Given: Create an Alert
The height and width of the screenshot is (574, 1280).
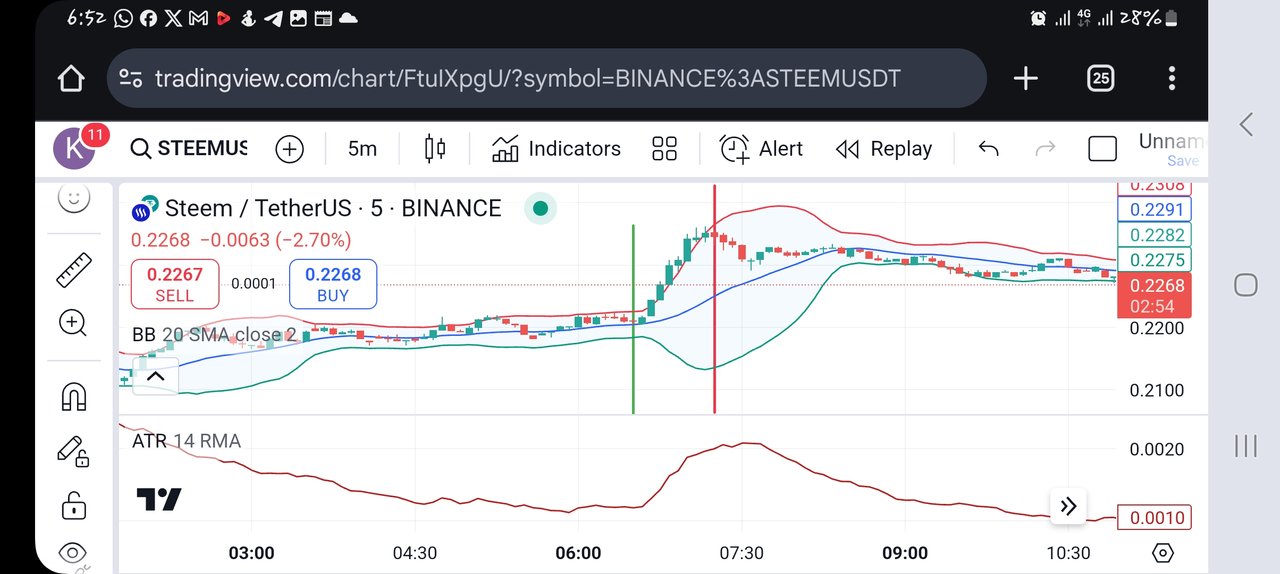Looking at the screenshot, I should (x=761, y=149).
